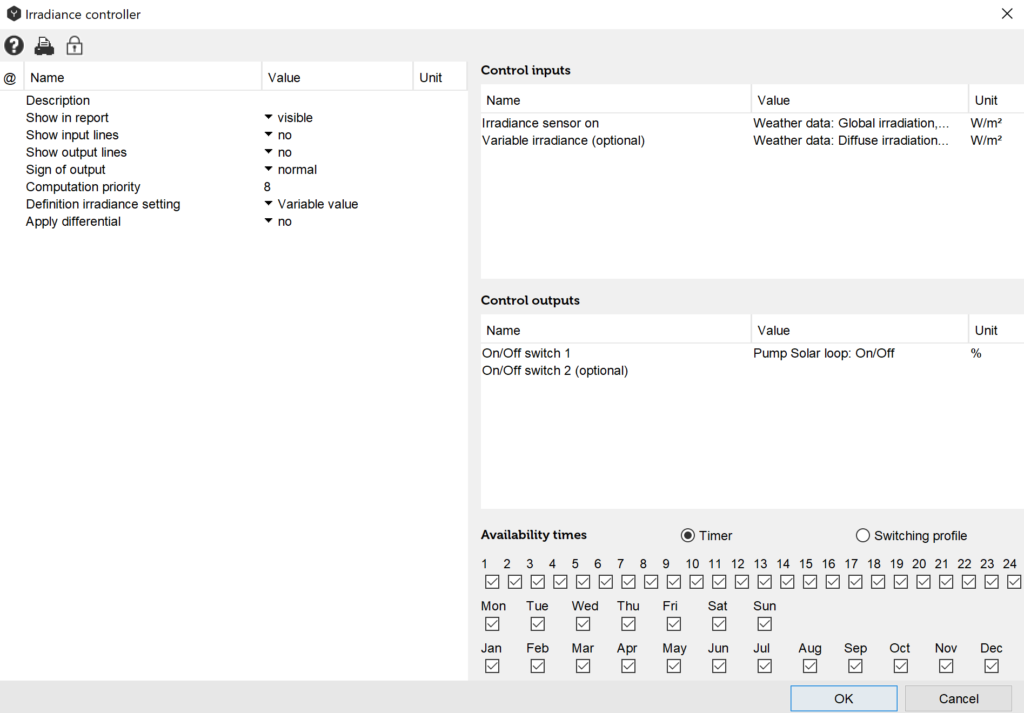Close the Irradiance controller dialog

[1006, 14]
